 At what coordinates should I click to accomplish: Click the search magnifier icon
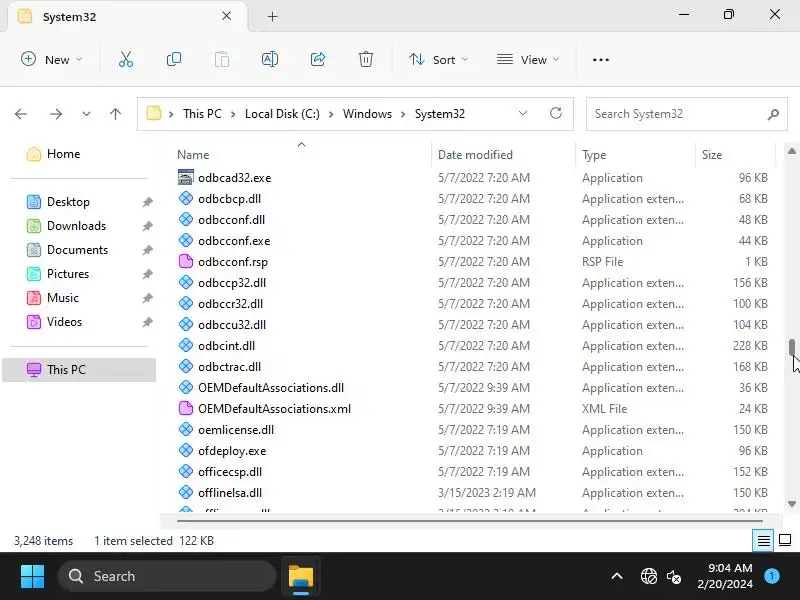coord(773,114)
